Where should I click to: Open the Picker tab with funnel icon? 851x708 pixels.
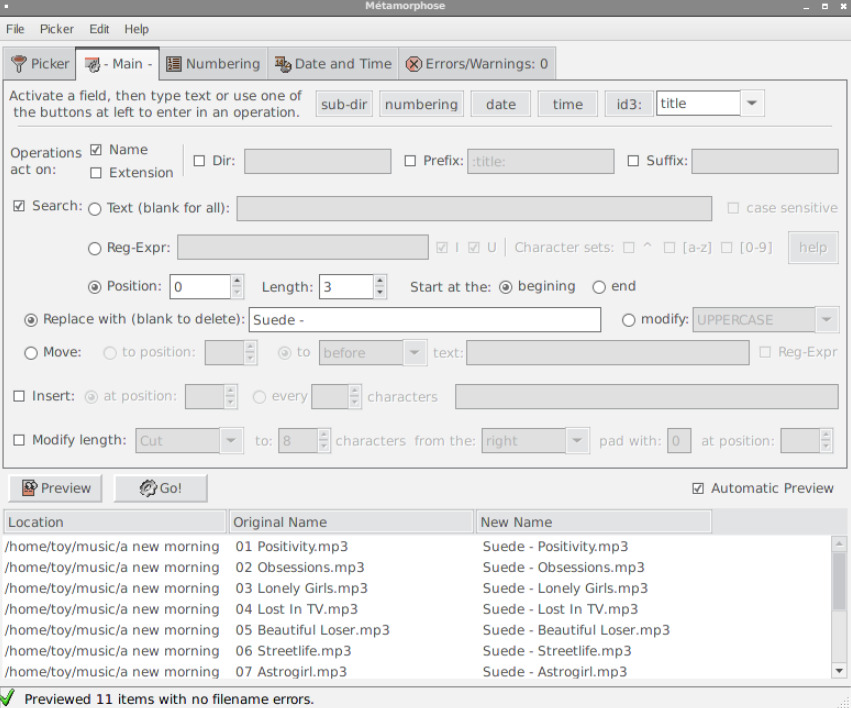(x=40, y=64)
